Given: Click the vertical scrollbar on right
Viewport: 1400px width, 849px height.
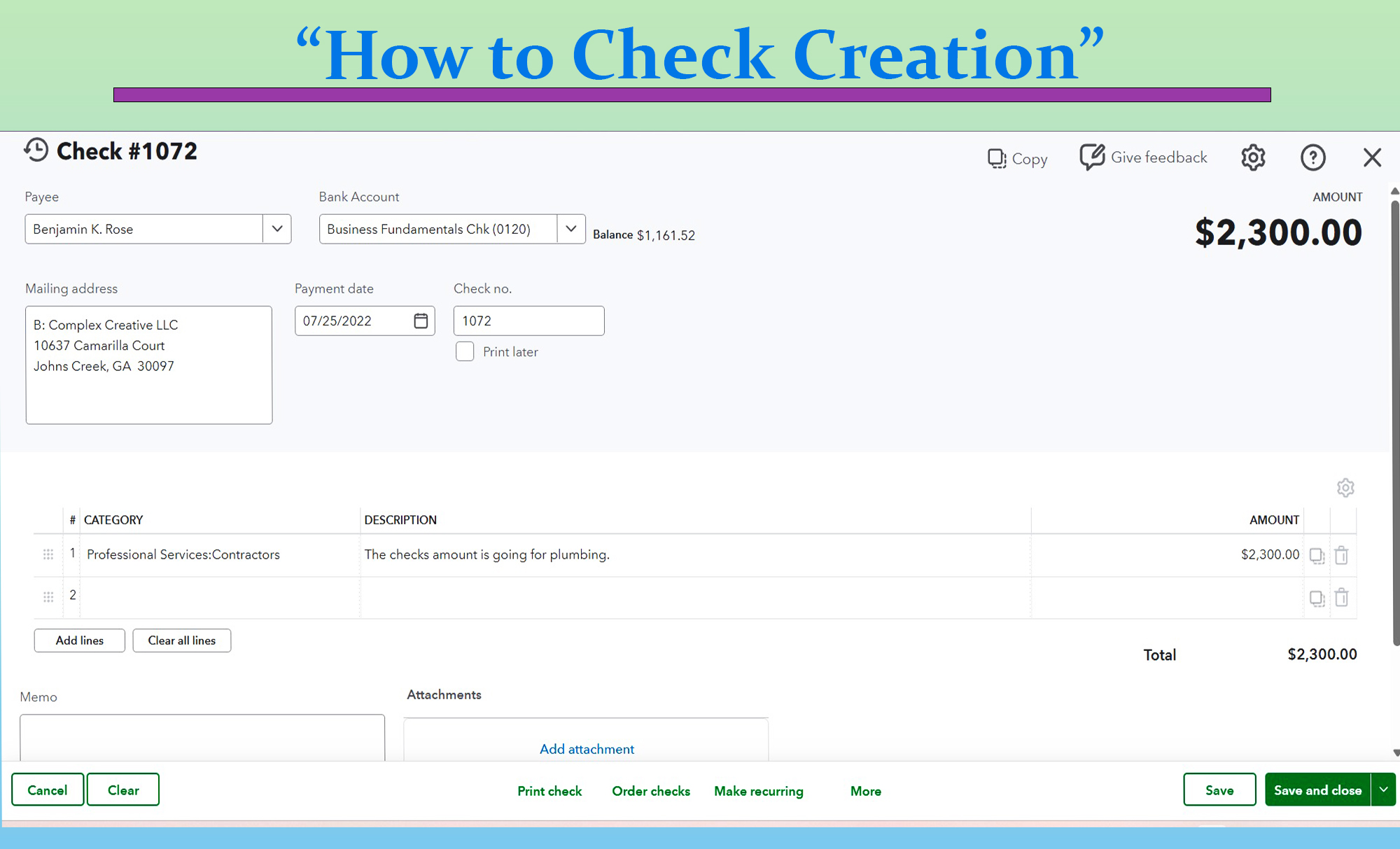Looking at the screenshot, I should pyautogui.click(x=1394, y=420).
